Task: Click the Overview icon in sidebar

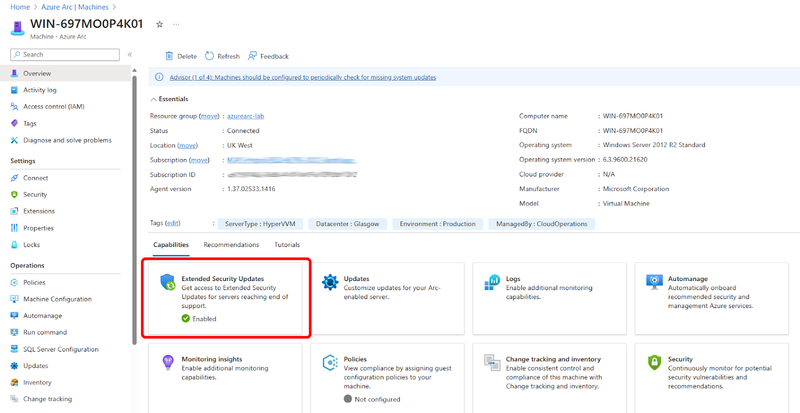Action: tap(14, 74)
